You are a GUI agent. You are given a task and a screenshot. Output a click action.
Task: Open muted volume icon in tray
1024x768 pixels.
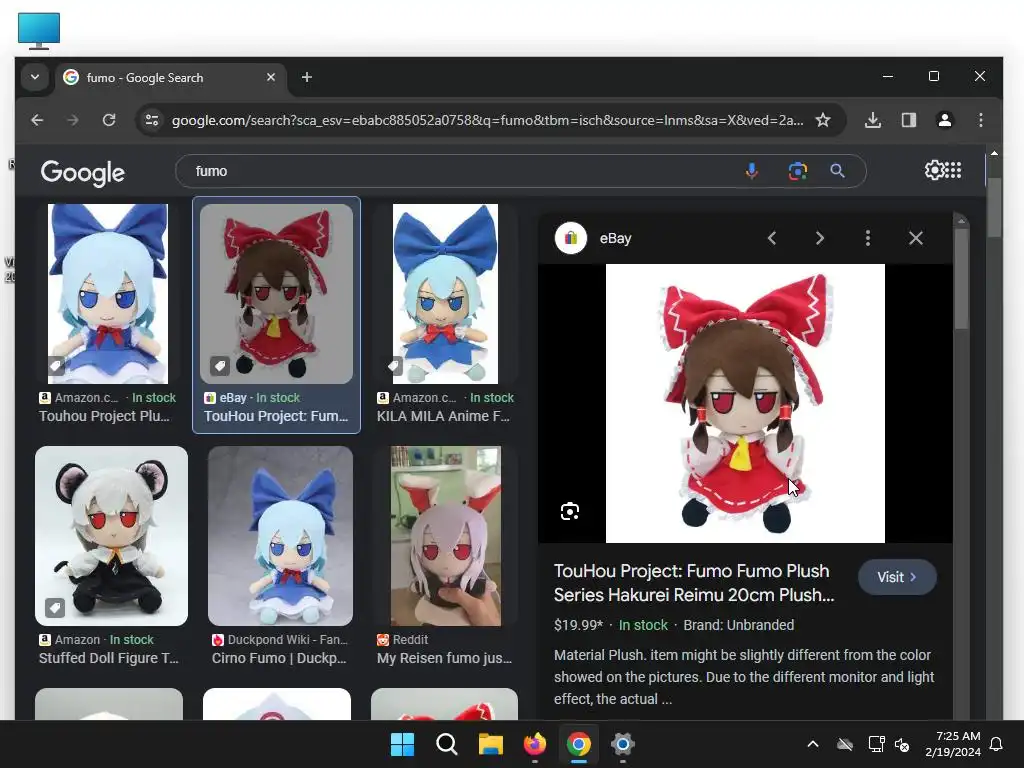pos(902,744)
